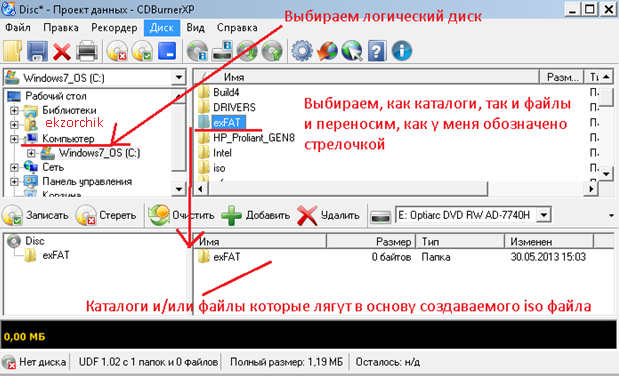Image resolution: width=619 pixels, height=376 pixels.
Task: Click the Удалить button
Action: click(328, 215)
